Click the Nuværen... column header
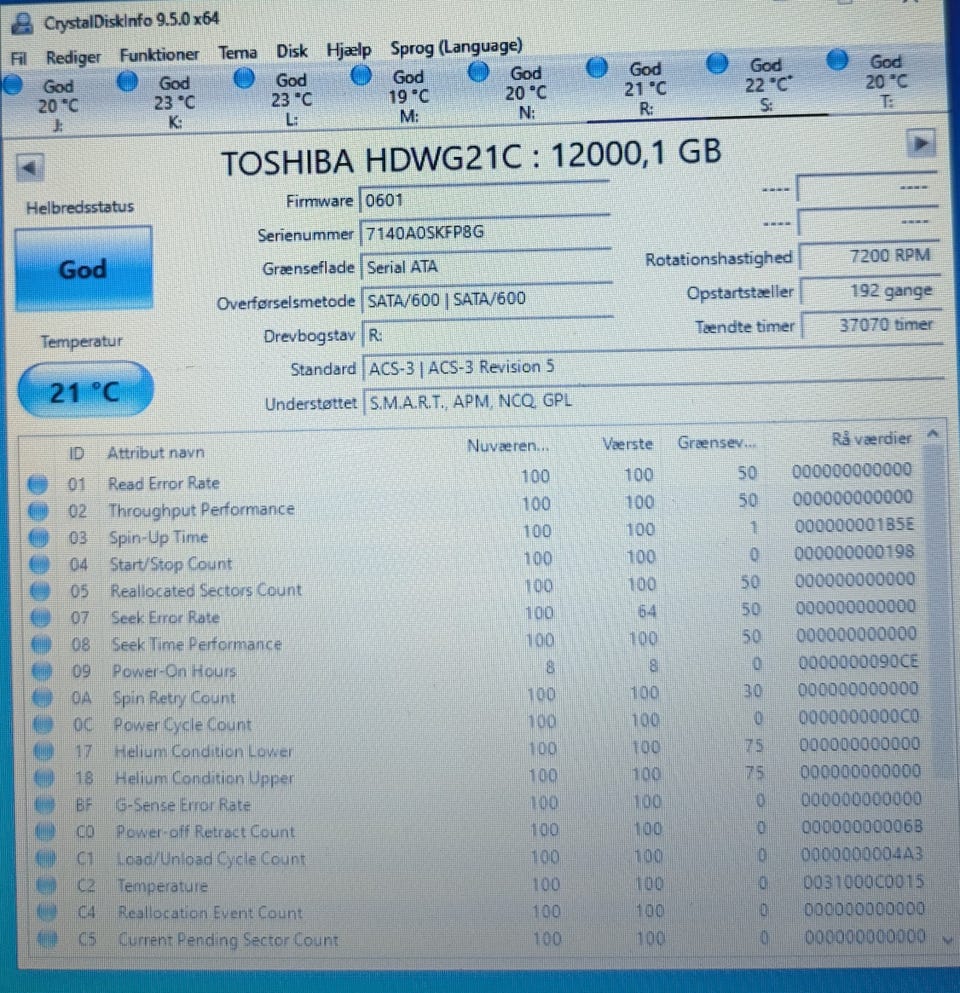960x993 pixels. coord(508,446)
